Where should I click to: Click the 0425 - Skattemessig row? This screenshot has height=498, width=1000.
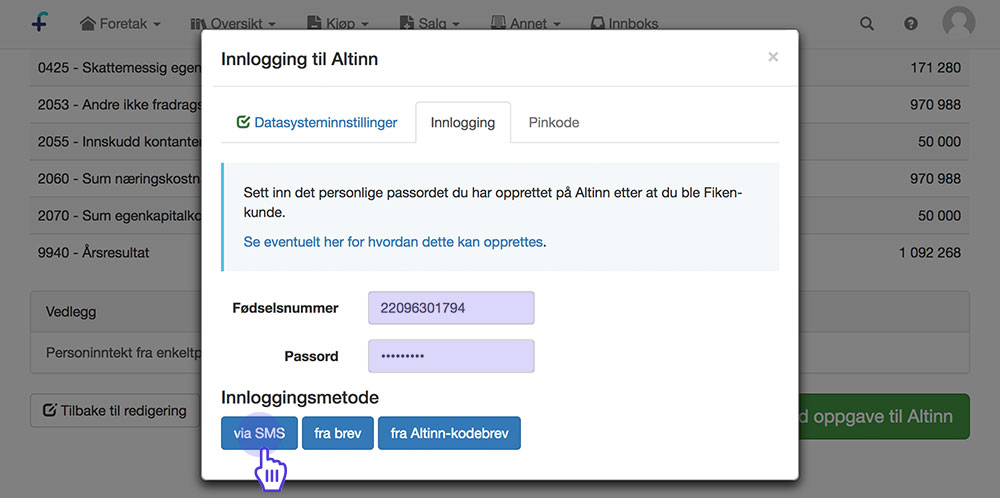[499, 67]
